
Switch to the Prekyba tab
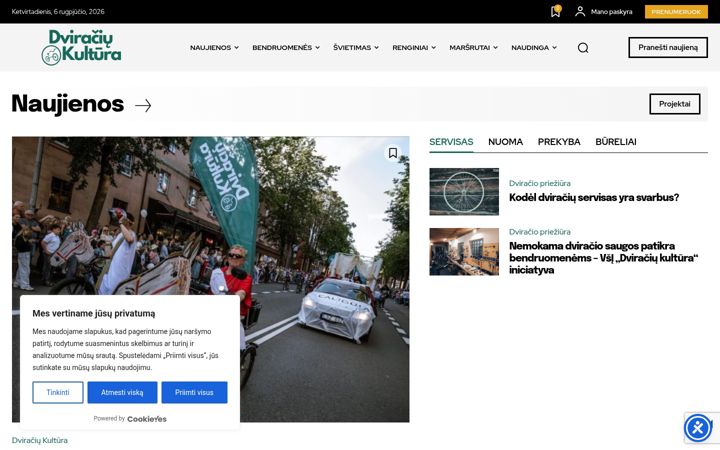pos(559,142)
